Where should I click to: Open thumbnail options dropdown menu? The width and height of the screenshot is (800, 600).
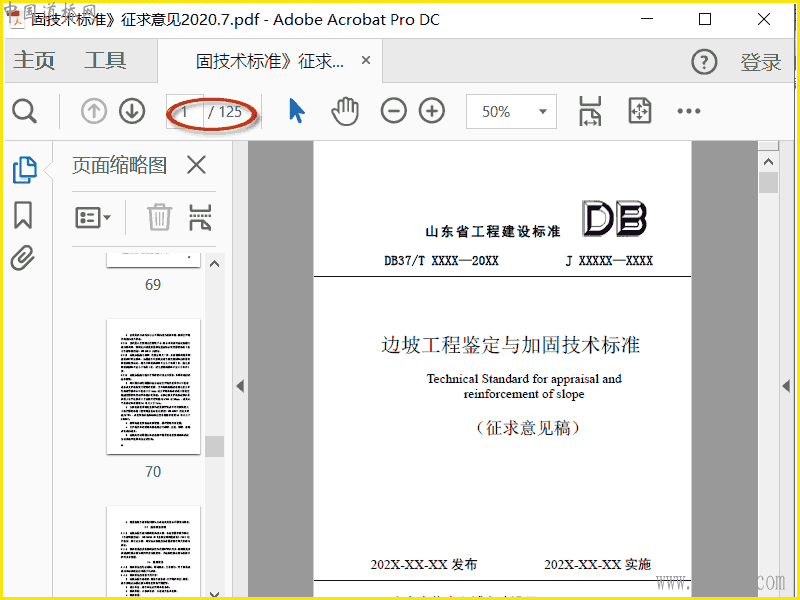(x=93, y=218)
